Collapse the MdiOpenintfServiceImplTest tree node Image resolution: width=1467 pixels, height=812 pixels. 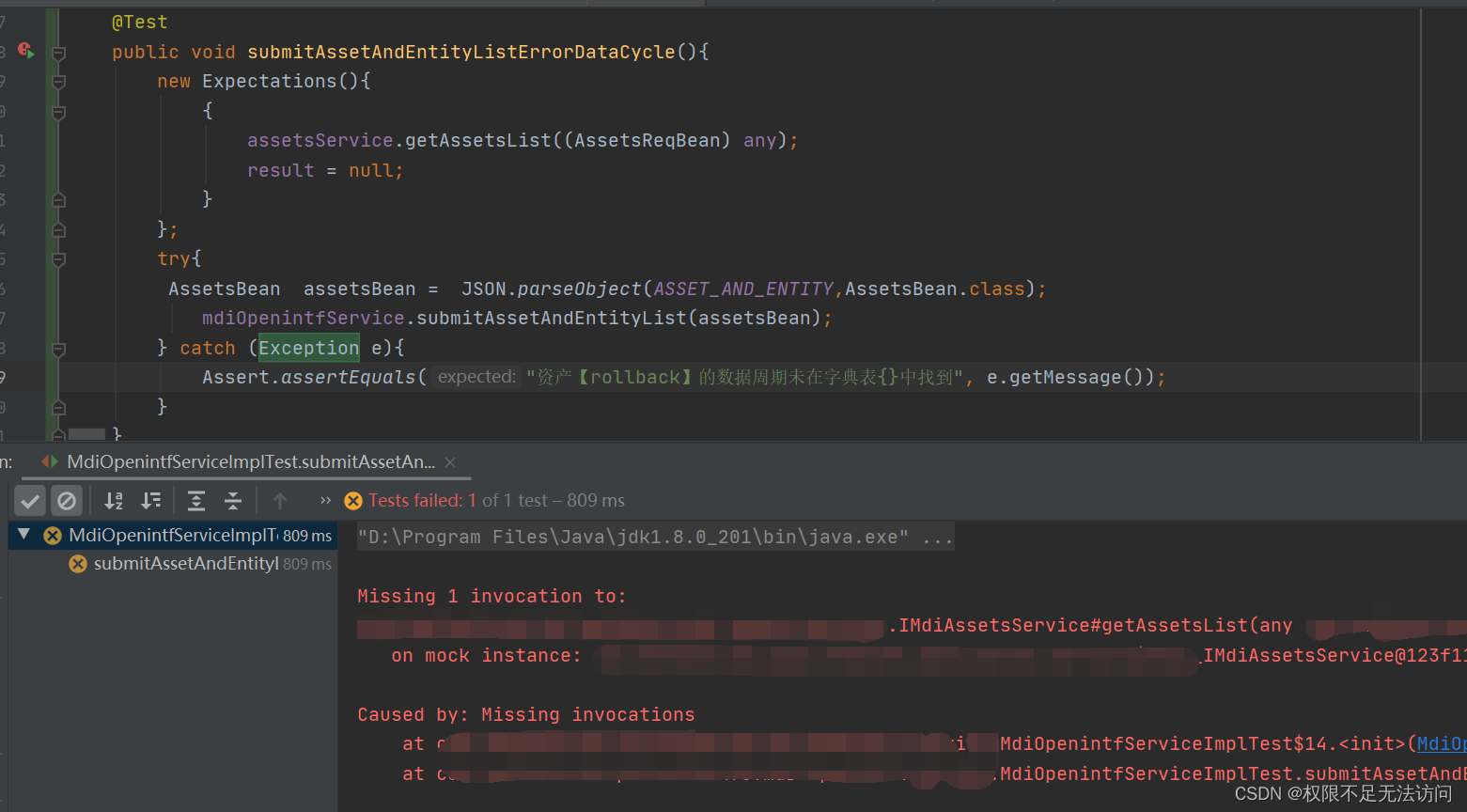pyautogui.click(x=23, y=535)
